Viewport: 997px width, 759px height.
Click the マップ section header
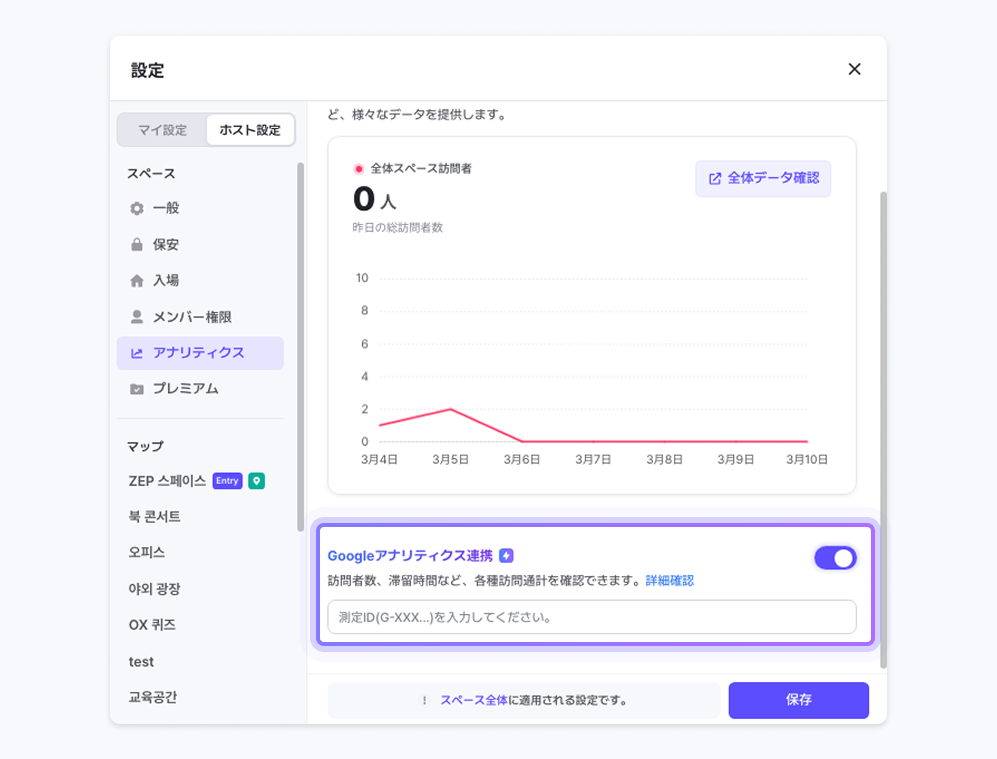[x=145, y=447]
